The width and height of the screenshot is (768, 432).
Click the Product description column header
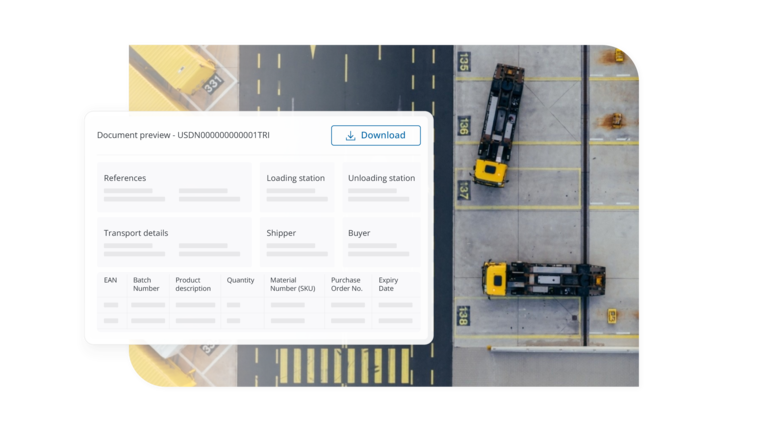coord(193,284)
